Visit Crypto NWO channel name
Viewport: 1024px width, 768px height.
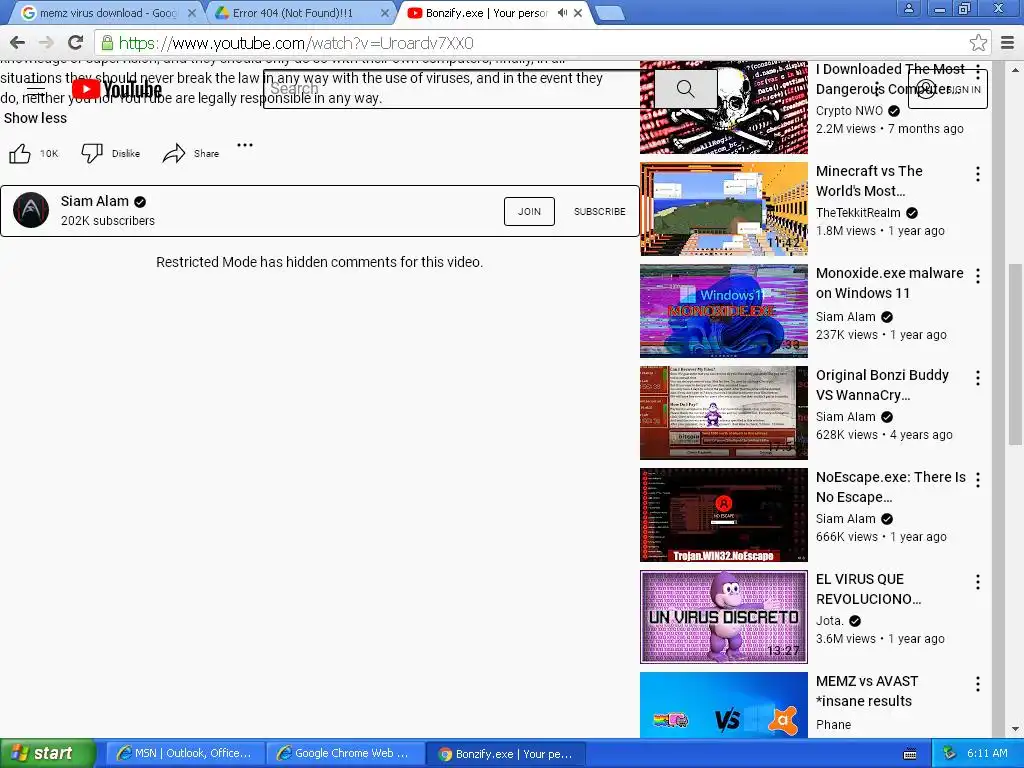pos(849,111)
